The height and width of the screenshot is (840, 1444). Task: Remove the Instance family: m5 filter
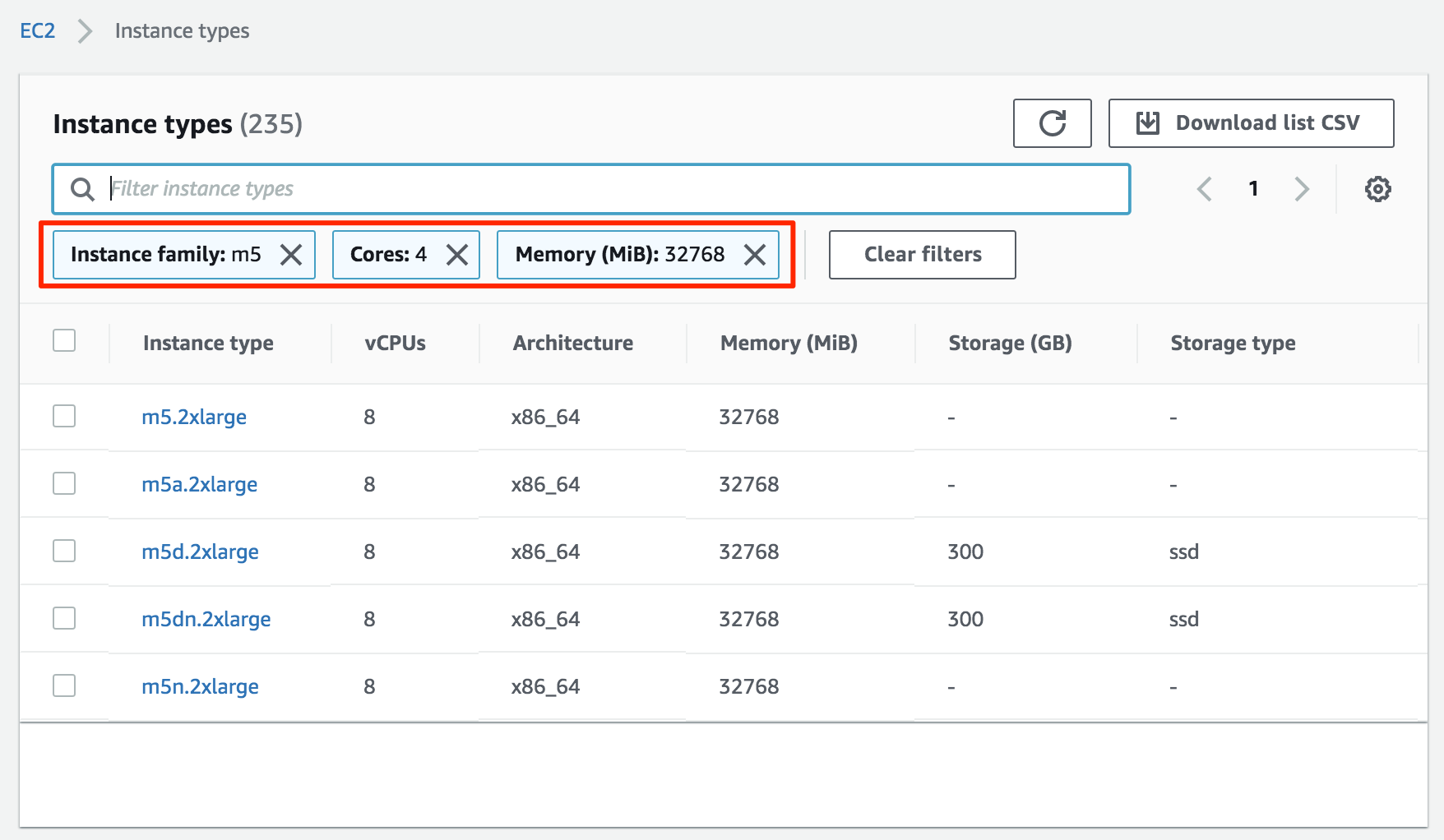(291, 255)
